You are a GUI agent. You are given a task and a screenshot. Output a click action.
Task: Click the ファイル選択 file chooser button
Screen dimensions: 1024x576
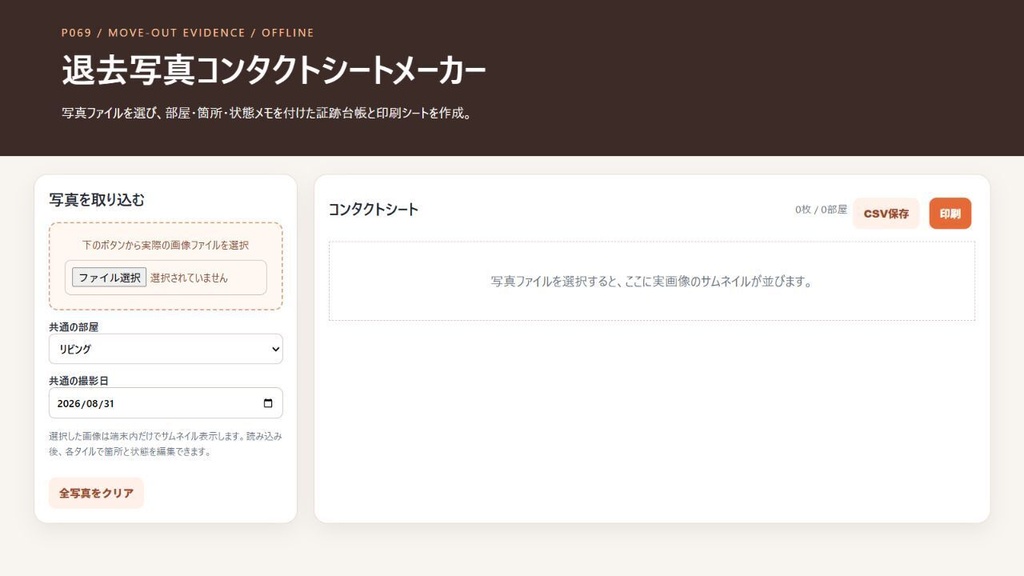(x=109, y=278)
